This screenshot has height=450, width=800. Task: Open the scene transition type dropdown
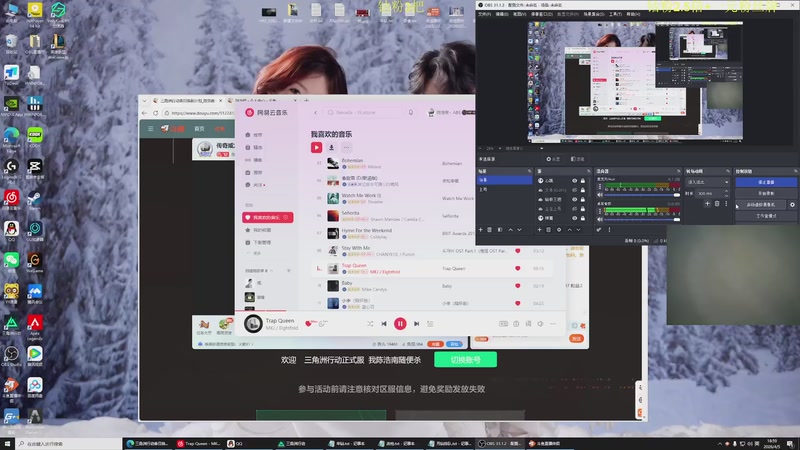[x=708, y=182]
